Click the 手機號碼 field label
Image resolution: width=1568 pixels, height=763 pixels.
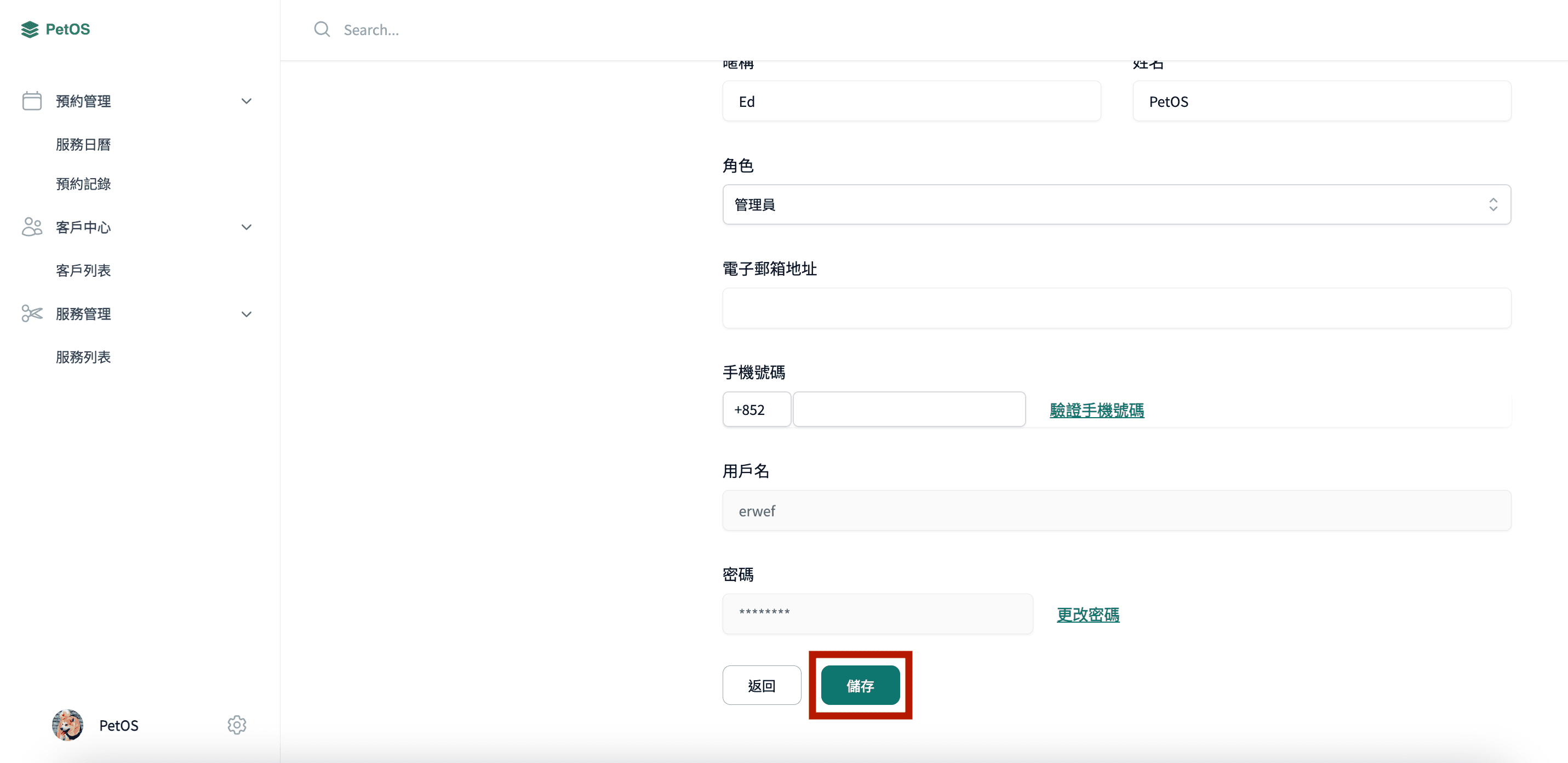point(753,372)
